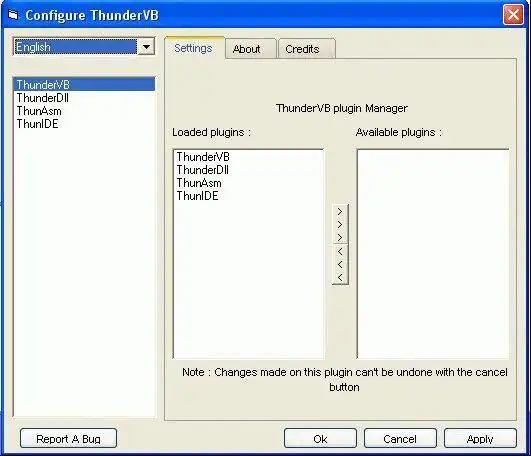531x456 pixels.
Task: Dismiss the dialog with Cancel
Action: (x=400, y=438)
